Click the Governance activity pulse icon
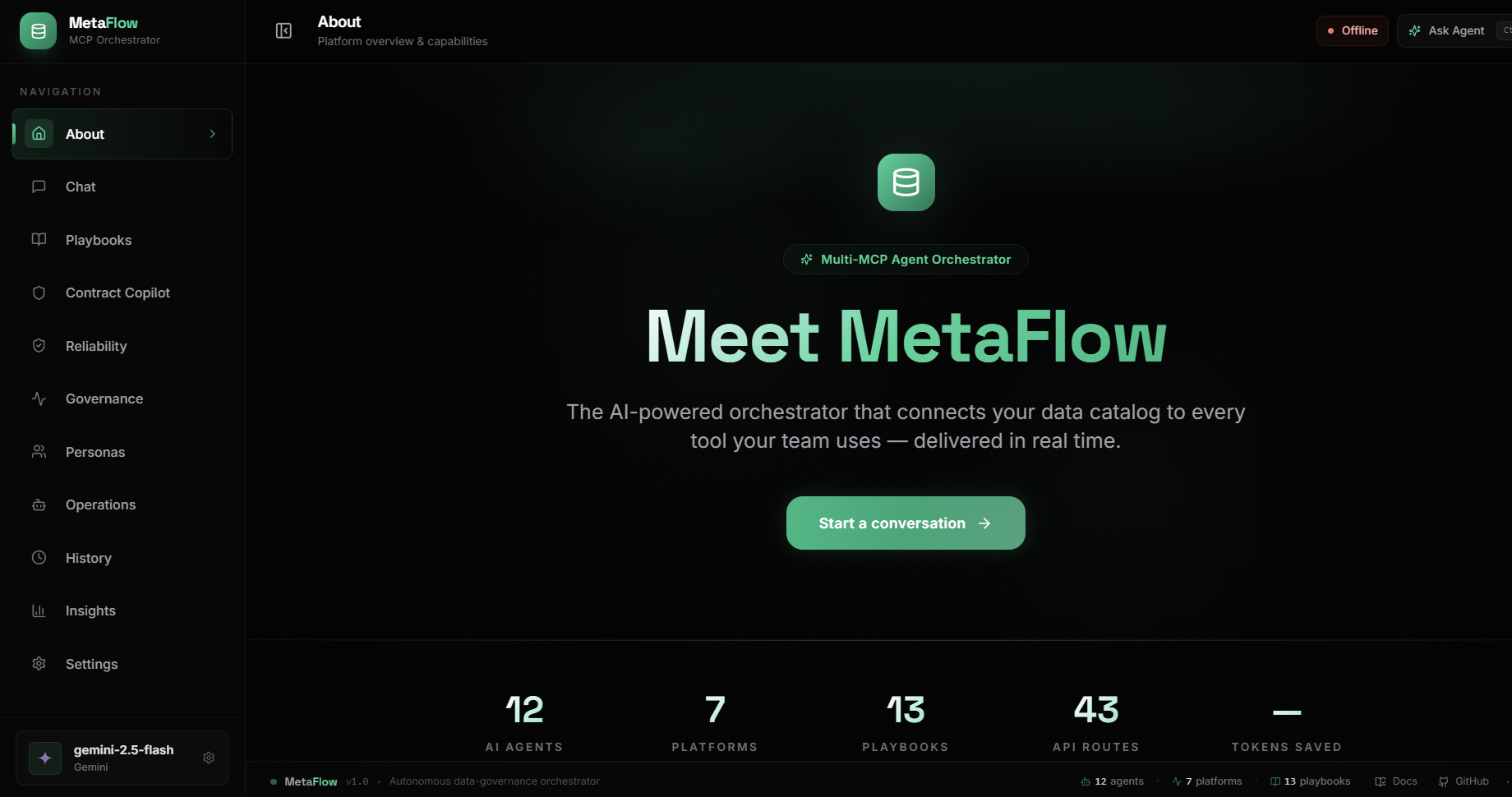1512x797 pixels. click(39, 398)
